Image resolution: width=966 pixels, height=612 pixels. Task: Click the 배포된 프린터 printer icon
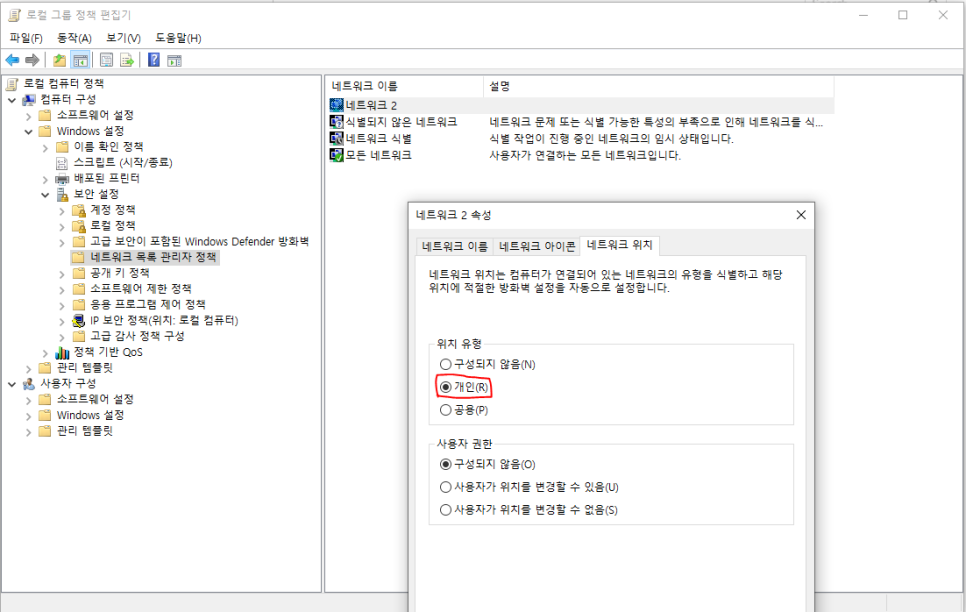62,179
